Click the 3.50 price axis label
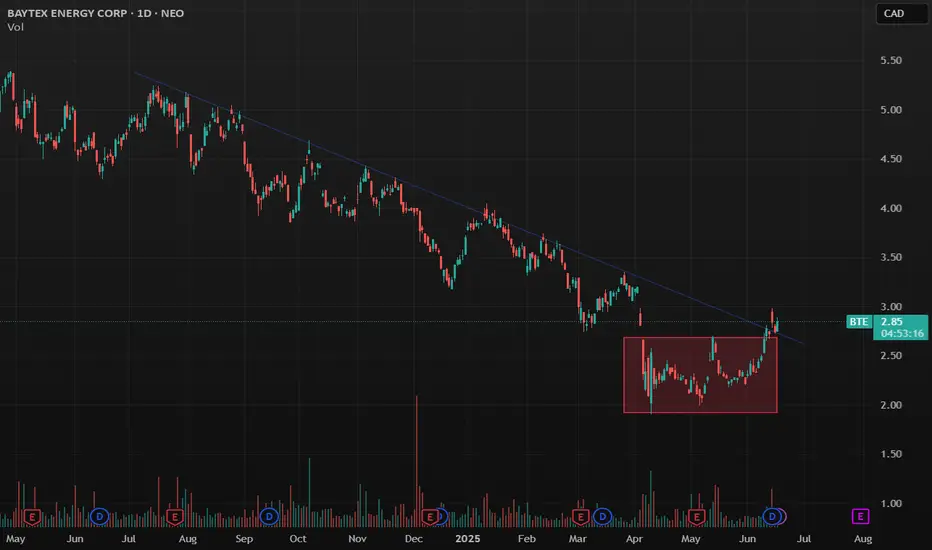932x550 pixels. tap(891, 257)
